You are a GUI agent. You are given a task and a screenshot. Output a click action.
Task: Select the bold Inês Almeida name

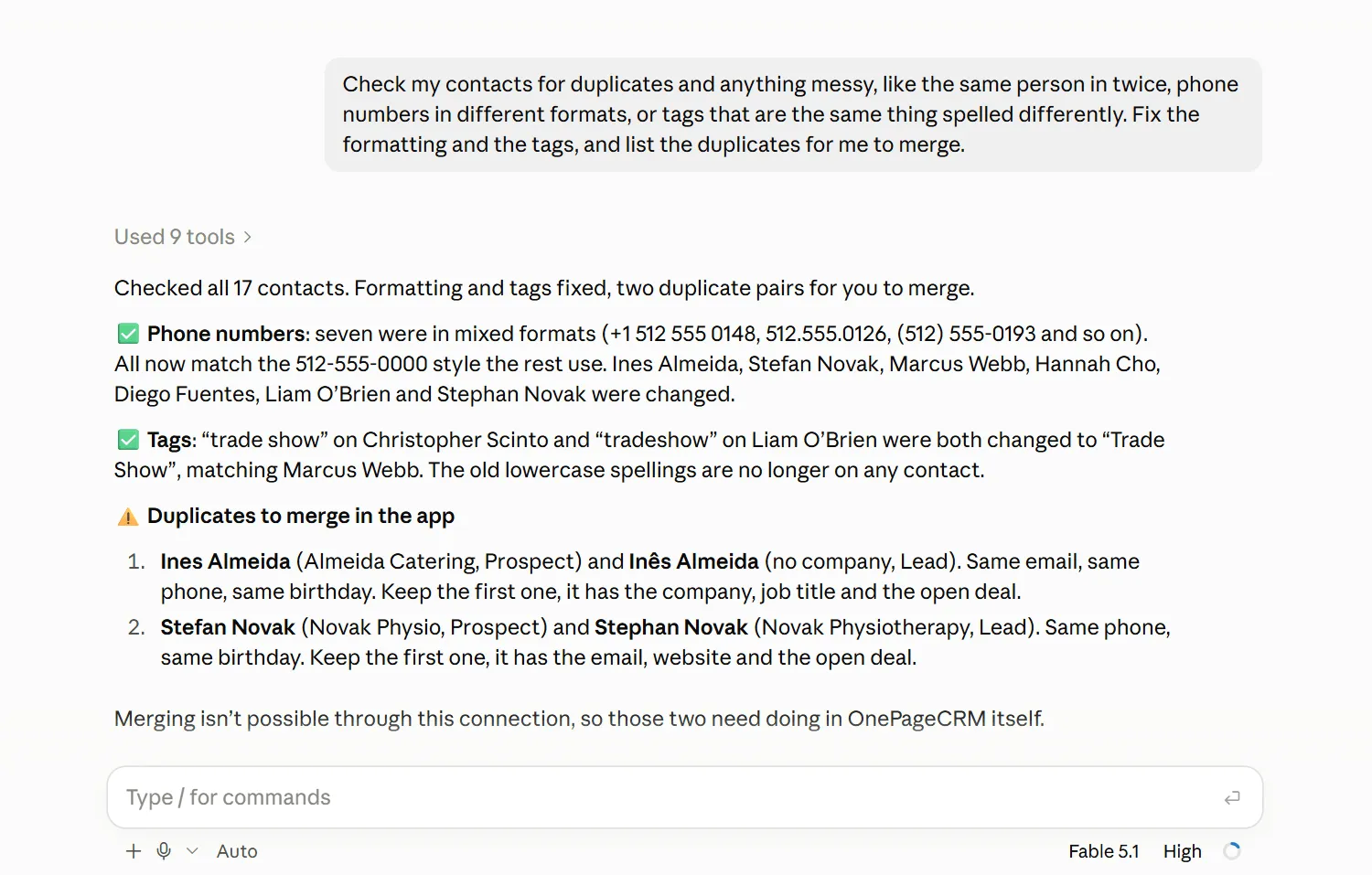693,561
